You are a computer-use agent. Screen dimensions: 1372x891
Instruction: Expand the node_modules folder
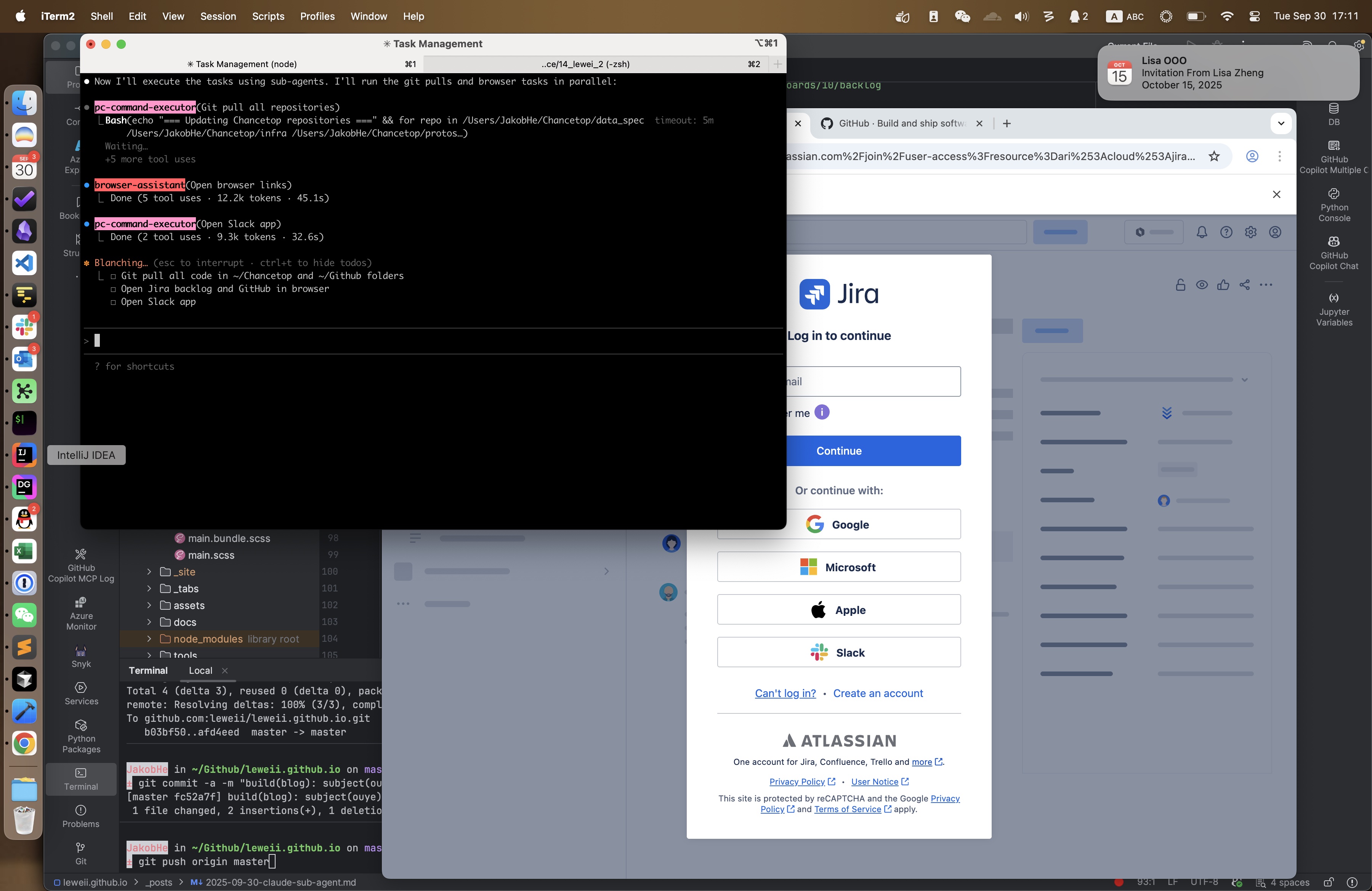pos(149,639)
